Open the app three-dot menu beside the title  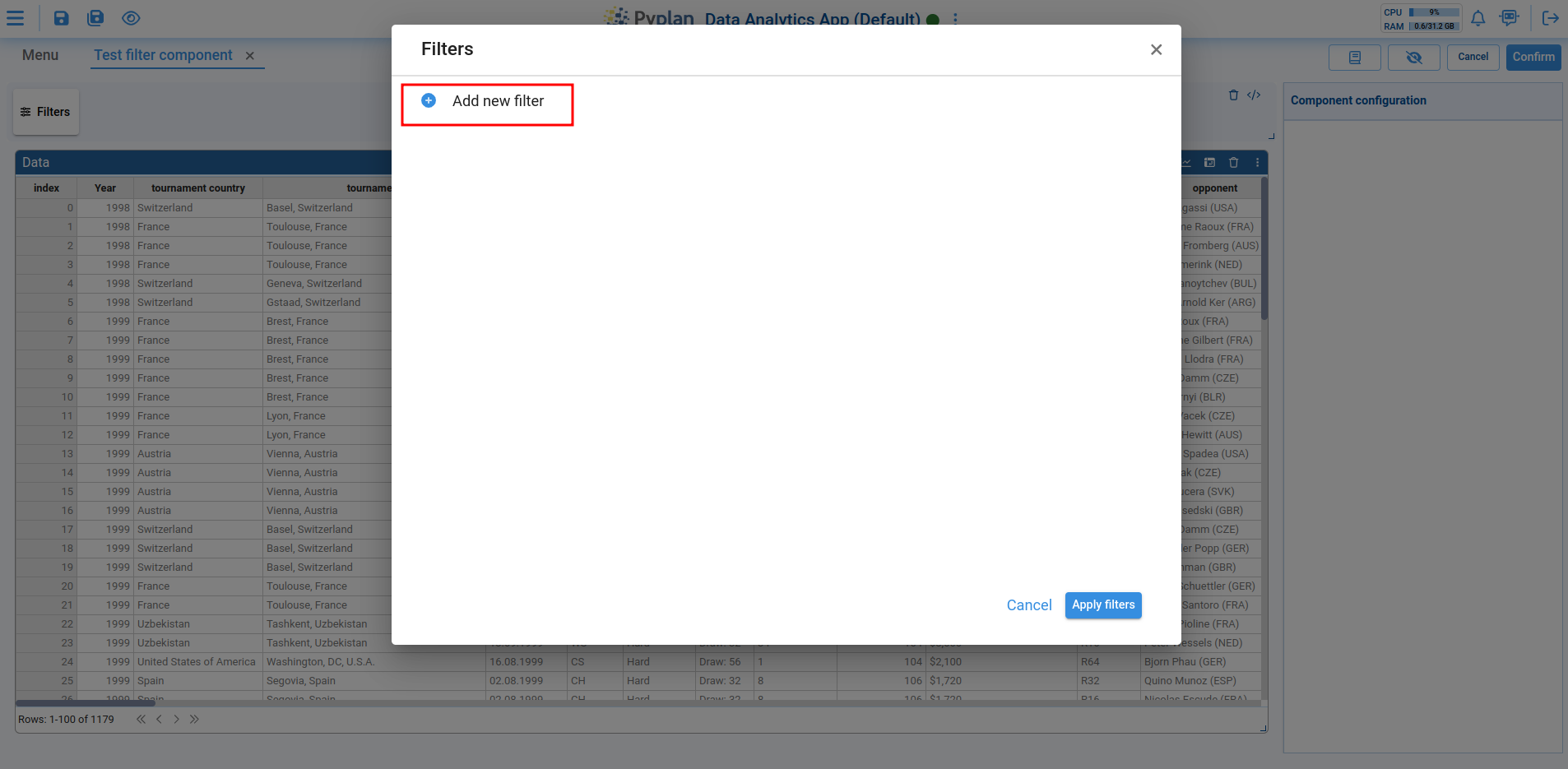pos(954,18)
